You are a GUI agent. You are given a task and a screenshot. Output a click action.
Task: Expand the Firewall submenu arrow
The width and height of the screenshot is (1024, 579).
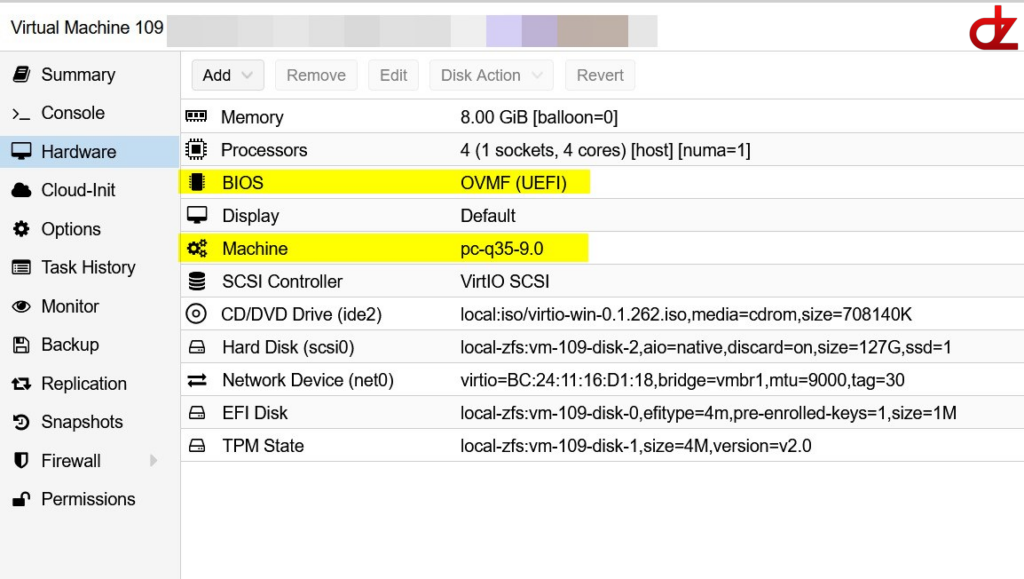coord(153,461)
